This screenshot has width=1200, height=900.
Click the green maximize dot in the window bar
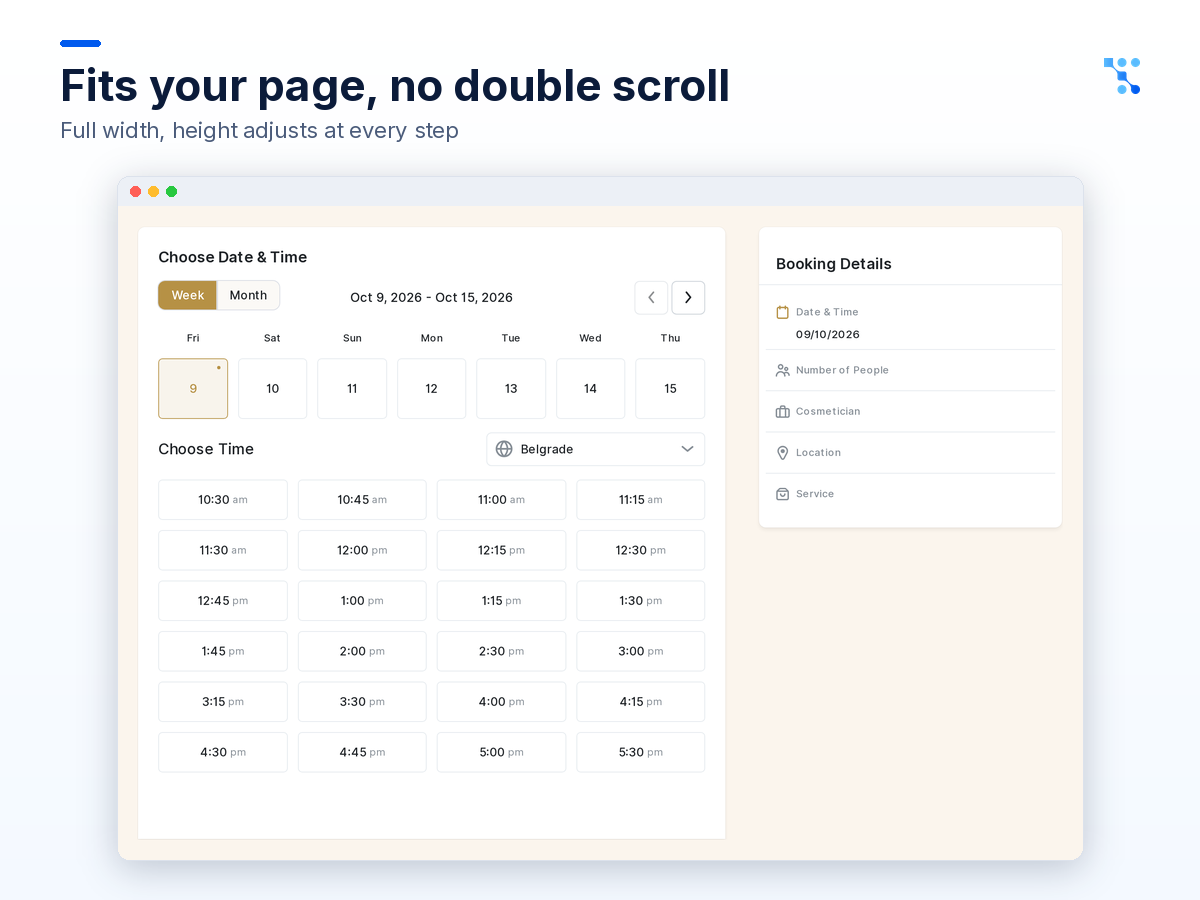[x=171, y=192]
